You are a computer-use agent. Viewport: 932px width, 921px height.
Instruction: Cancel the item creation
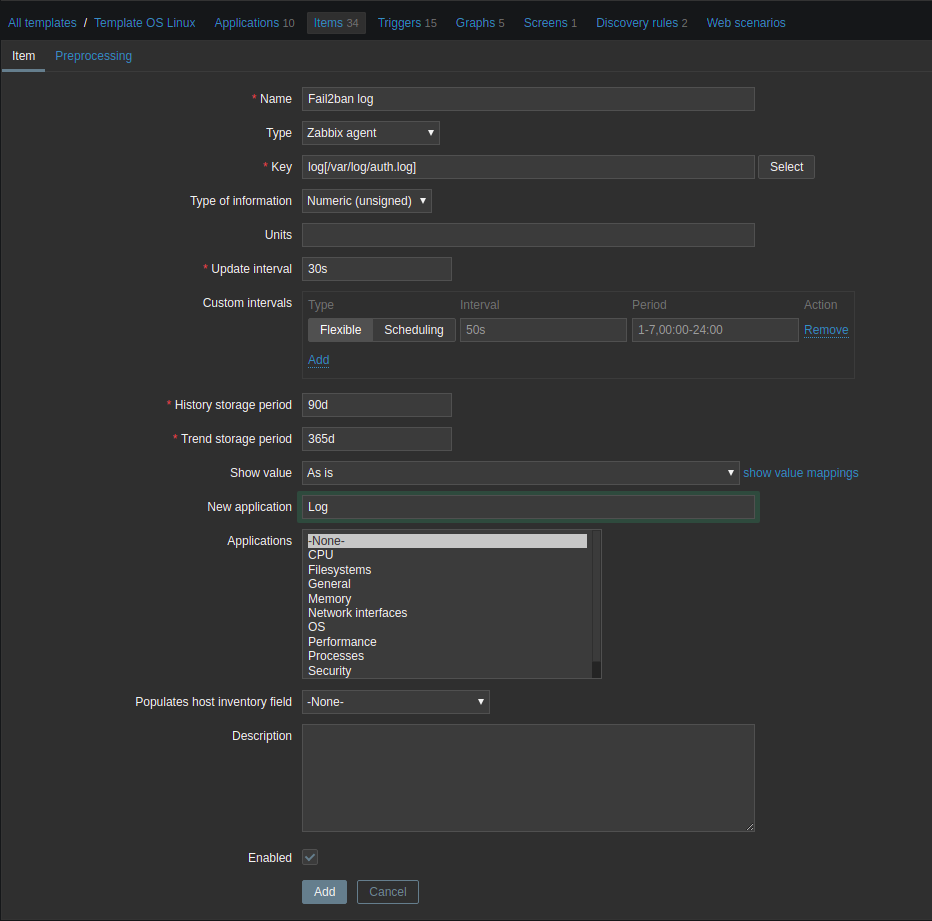pos(387,892)
